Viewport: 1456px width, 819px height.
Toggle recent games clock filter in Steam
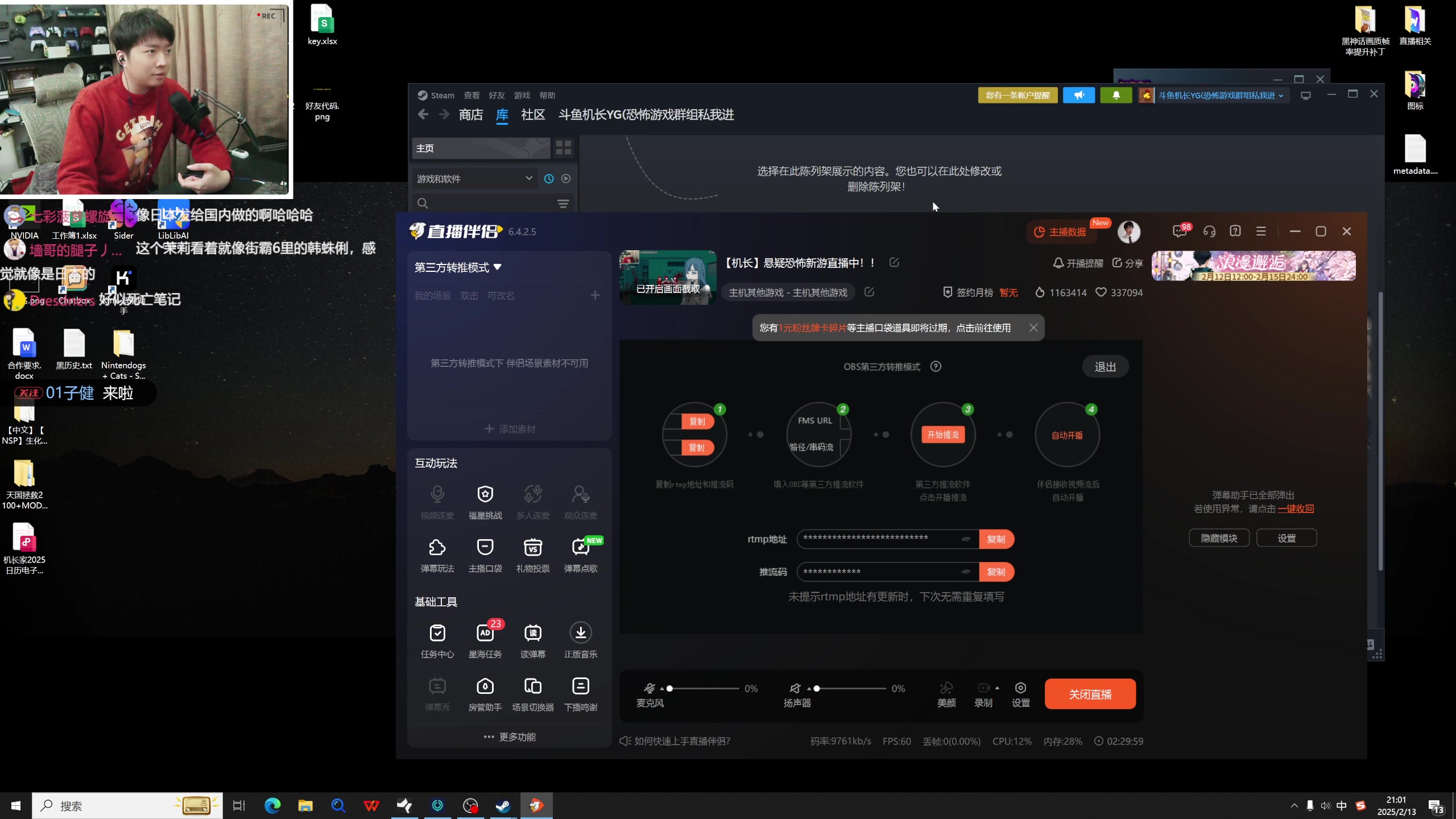click(549, 179)
